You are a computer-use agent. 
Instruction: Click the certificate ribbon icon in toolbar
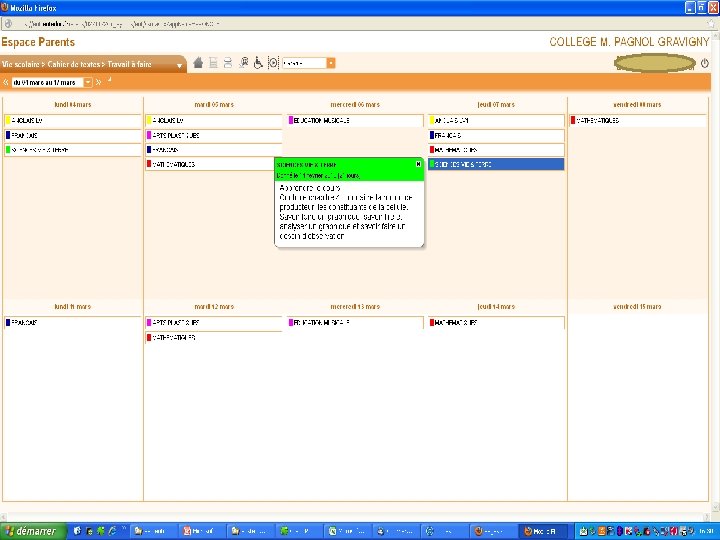click(x=243, y=63)
